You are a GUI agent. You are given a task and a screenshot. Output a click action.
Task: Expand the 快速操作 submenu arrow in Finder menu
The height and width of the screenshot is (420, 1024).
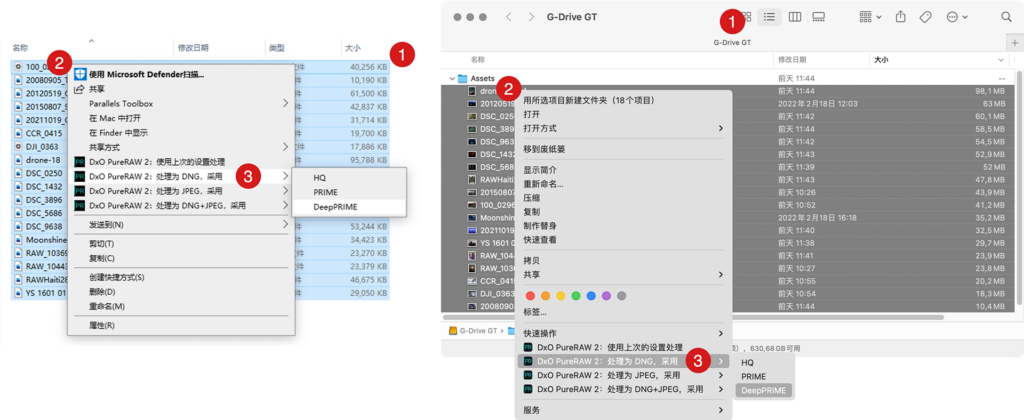721,333
